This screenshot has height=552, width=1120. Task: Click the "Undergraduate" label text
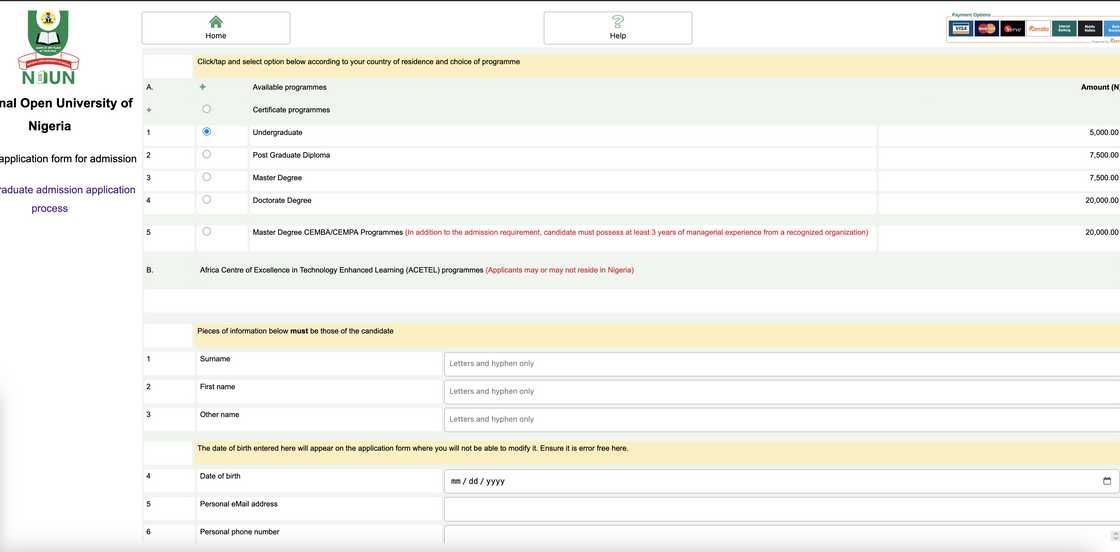[x=277, y=132]
